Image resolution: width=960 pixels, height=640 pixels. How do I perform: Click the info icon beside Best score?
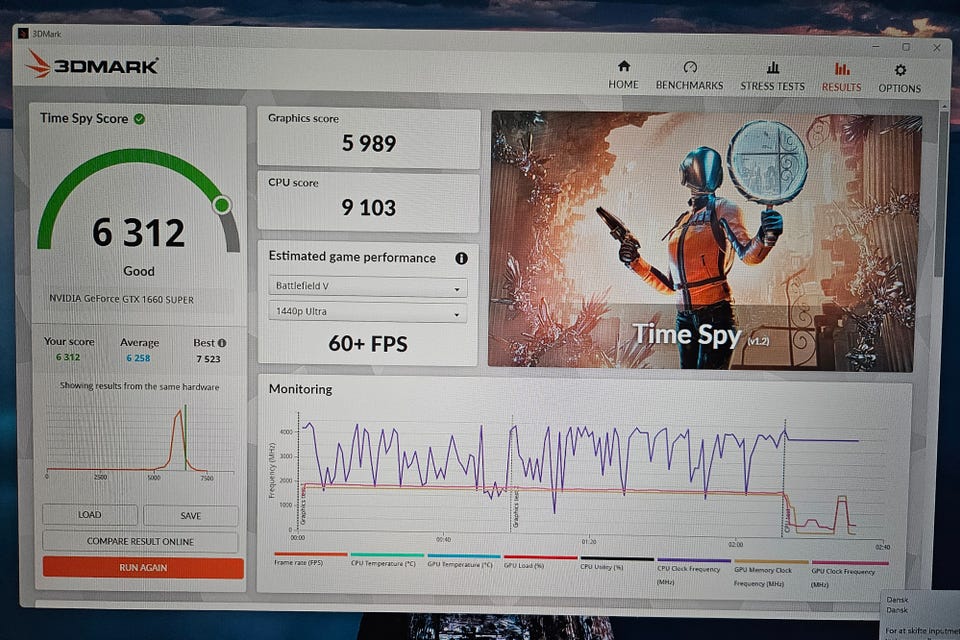[222, 343]
